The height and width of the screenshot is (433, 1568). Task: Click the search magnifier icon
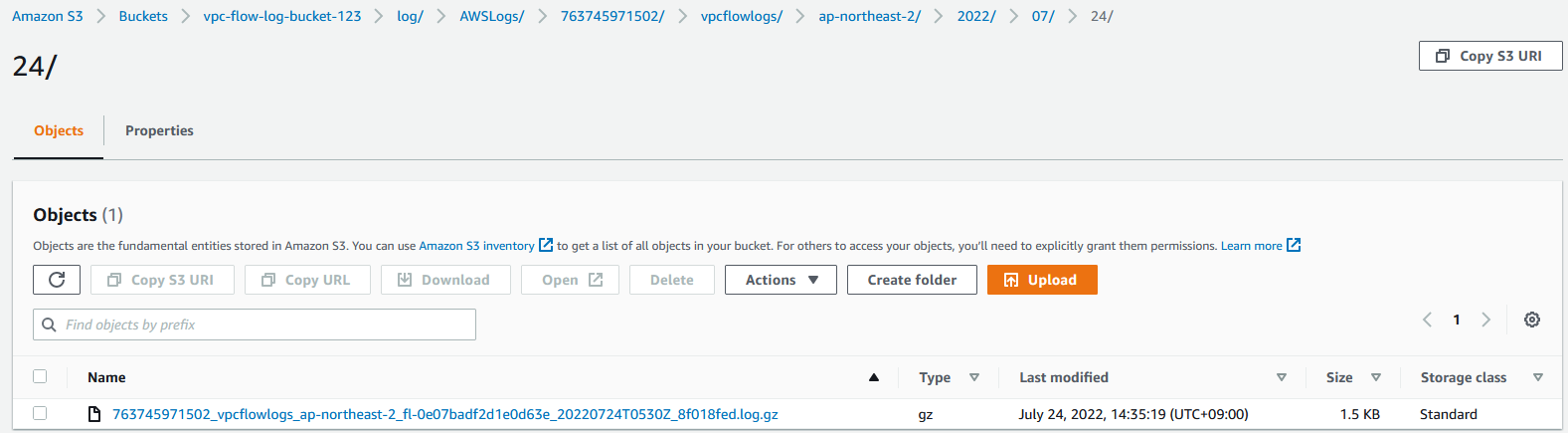[49, 325]
